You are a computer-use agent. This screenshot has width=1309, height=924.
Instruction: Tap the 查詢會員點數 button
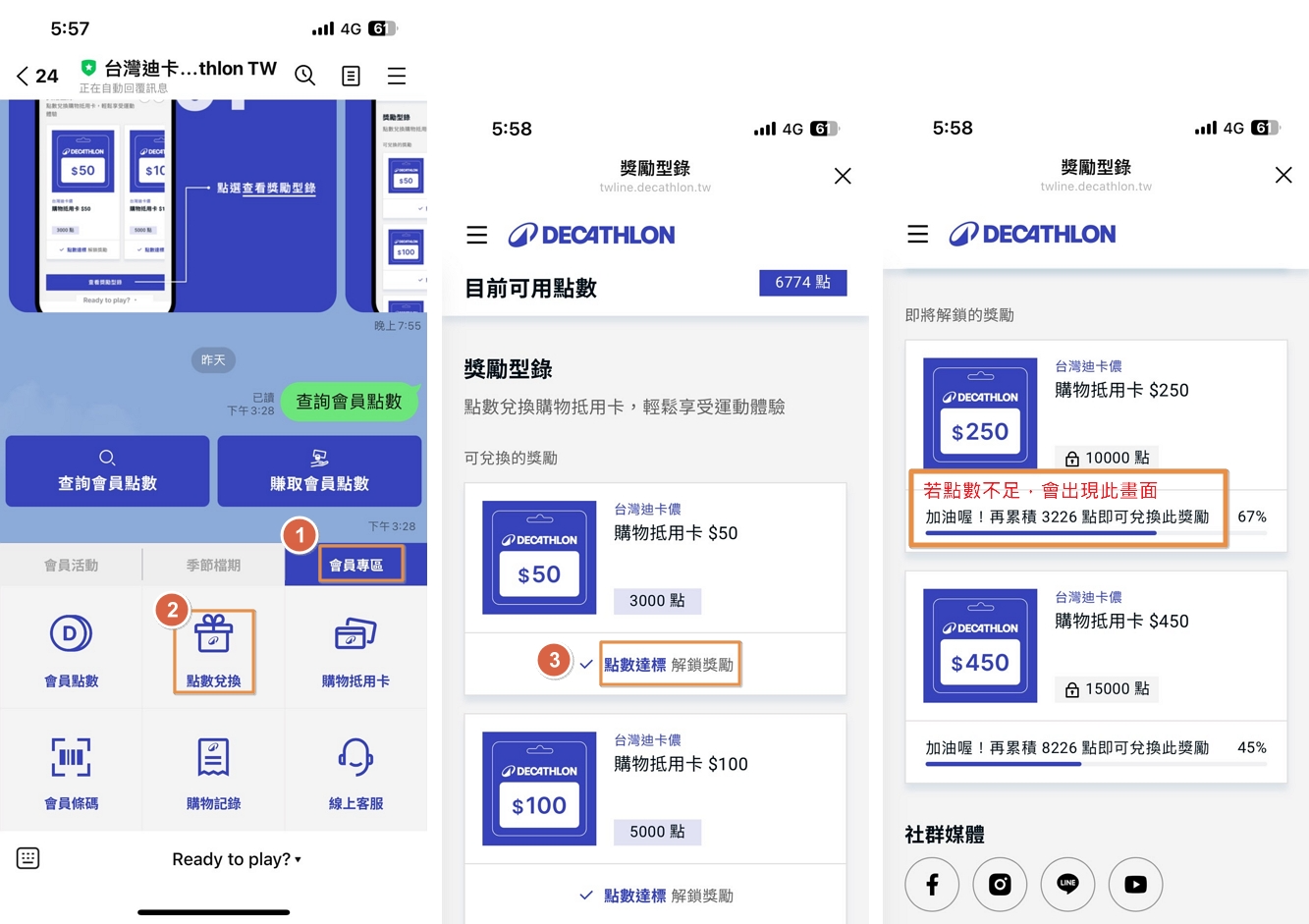tap(107, 471)
